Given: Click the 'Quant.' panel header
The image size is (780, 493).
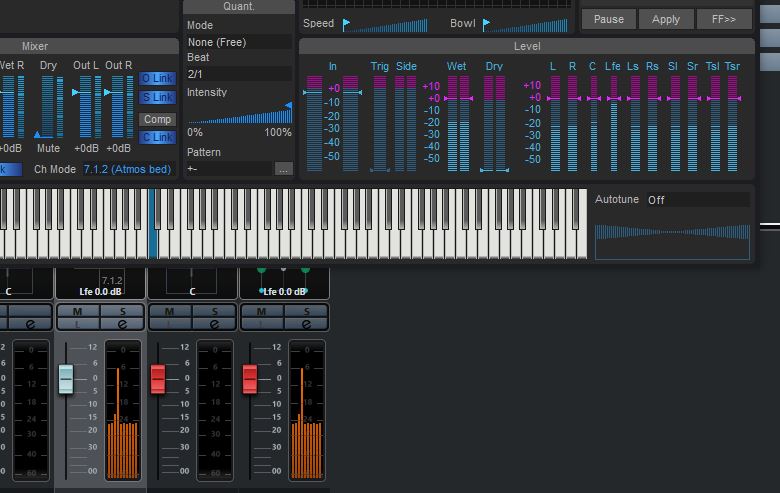Looking at the screenshot, I should (x=239, y=6).
